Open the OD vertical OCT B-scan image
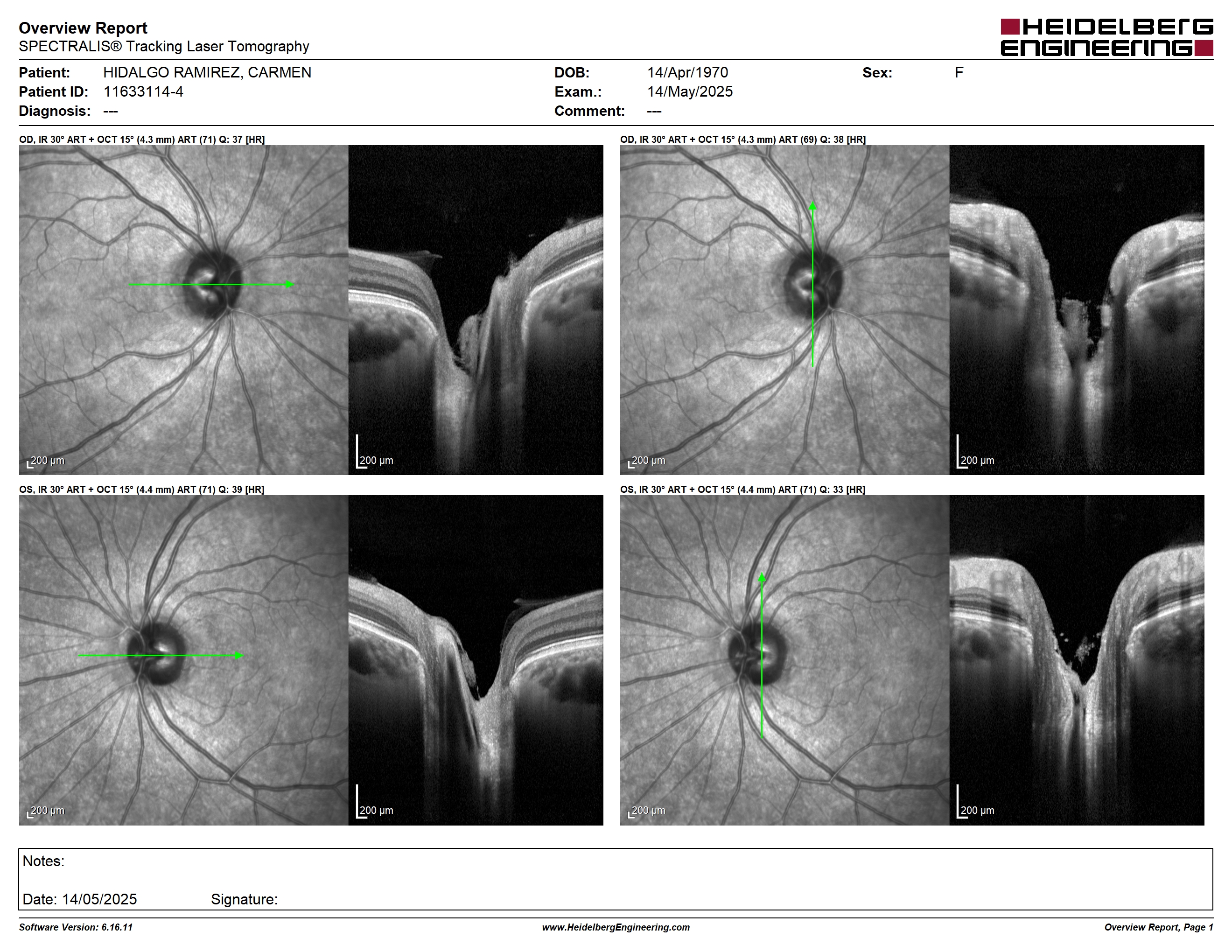This screenshot has height=952, width=1232. (1077, 309)
